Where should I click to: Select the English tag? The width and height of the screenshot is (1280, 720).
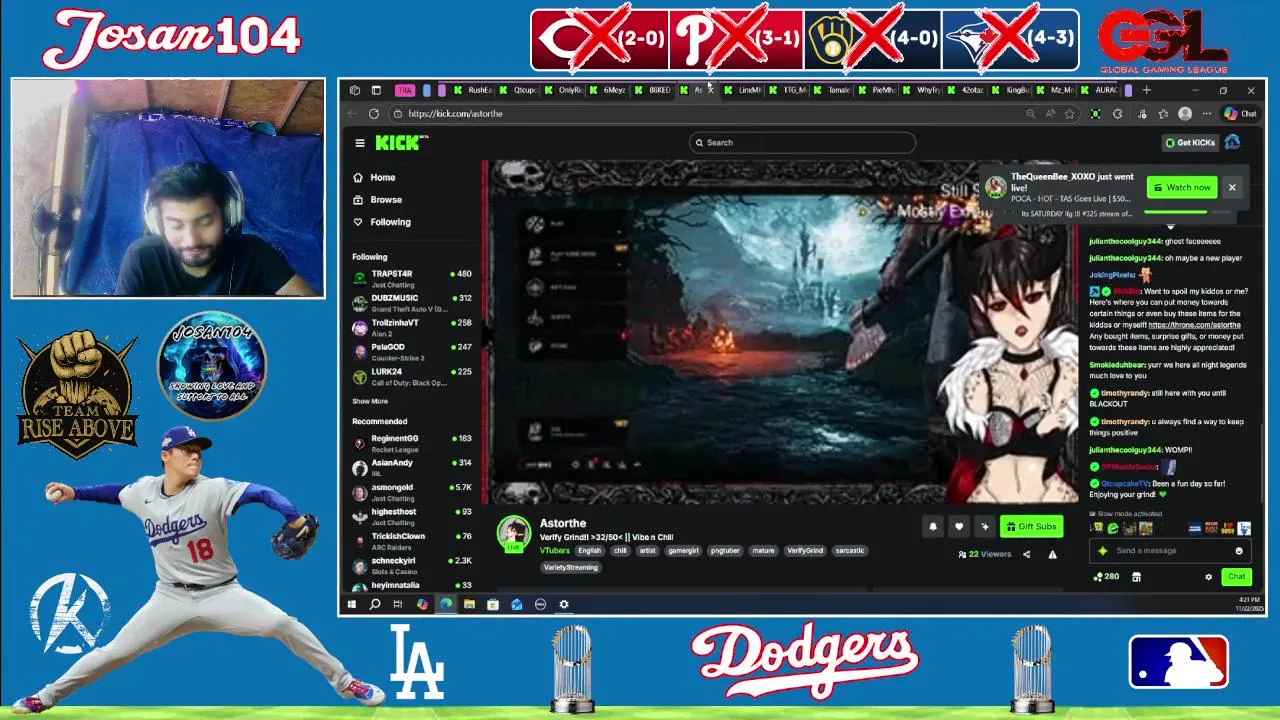(x=590, y=550)
